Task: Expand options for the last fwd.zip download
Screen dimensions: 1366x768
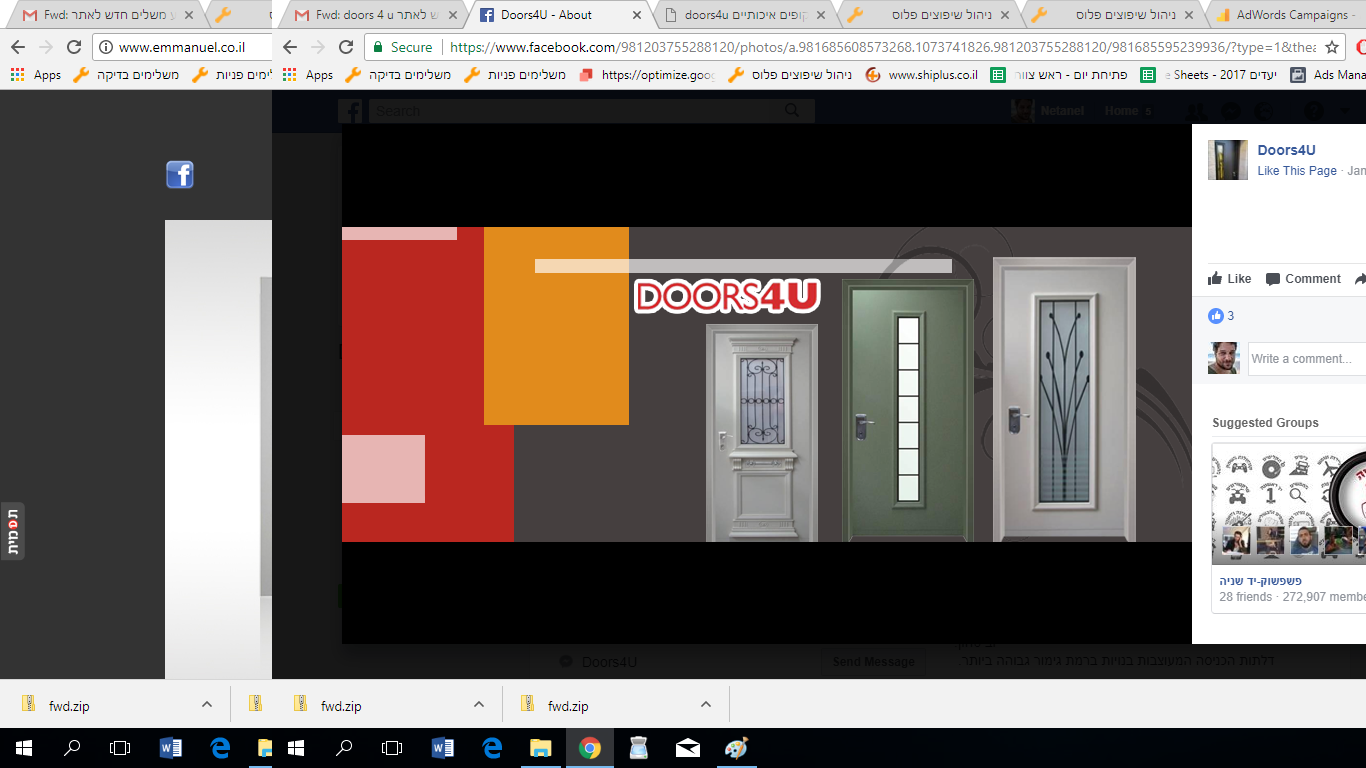Action: (706, 704)
